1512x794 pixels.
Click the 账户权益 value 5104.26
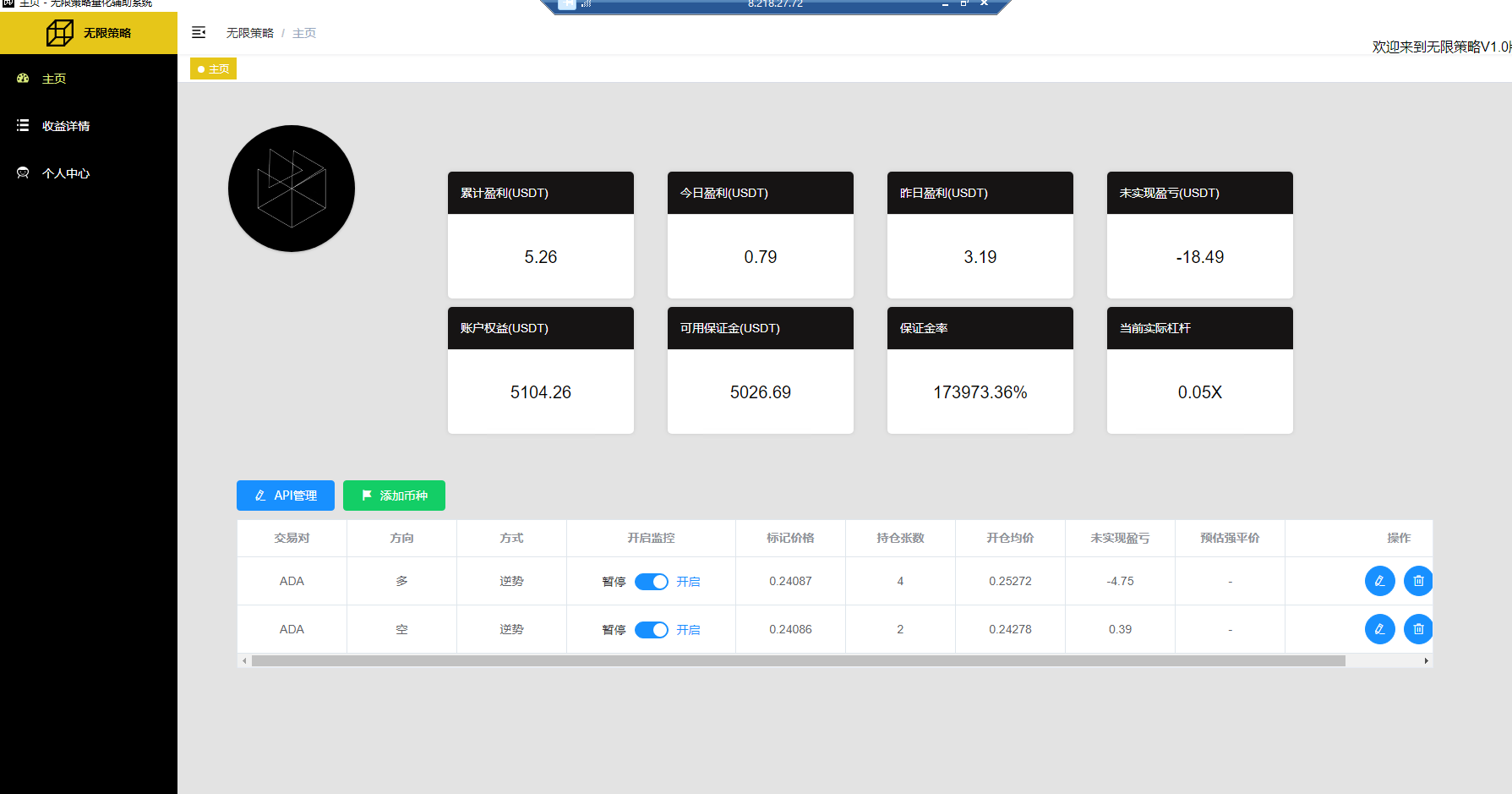point(541,392)
